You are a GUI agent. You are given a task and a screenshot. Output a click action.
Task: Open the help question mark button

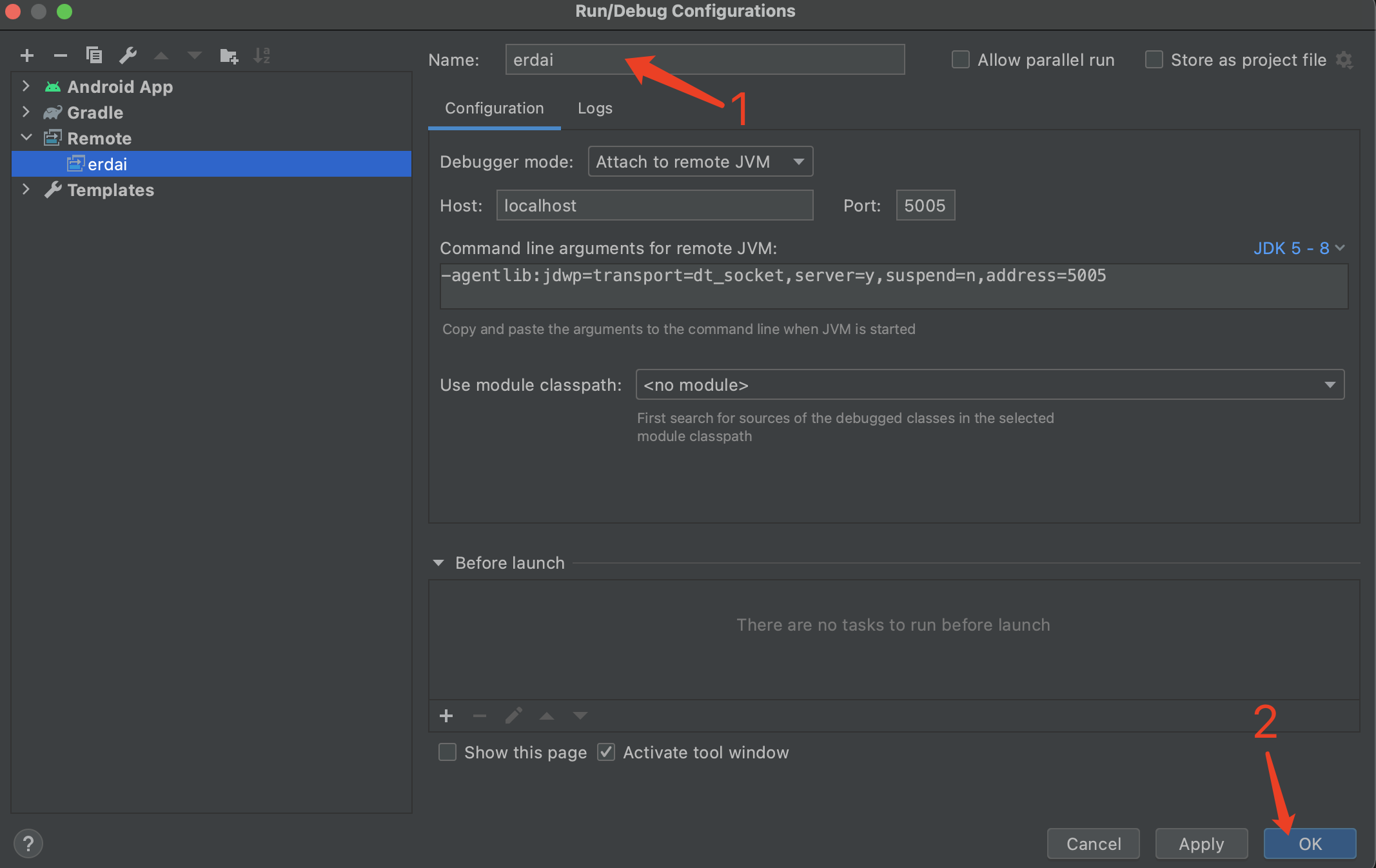(28, 843)
